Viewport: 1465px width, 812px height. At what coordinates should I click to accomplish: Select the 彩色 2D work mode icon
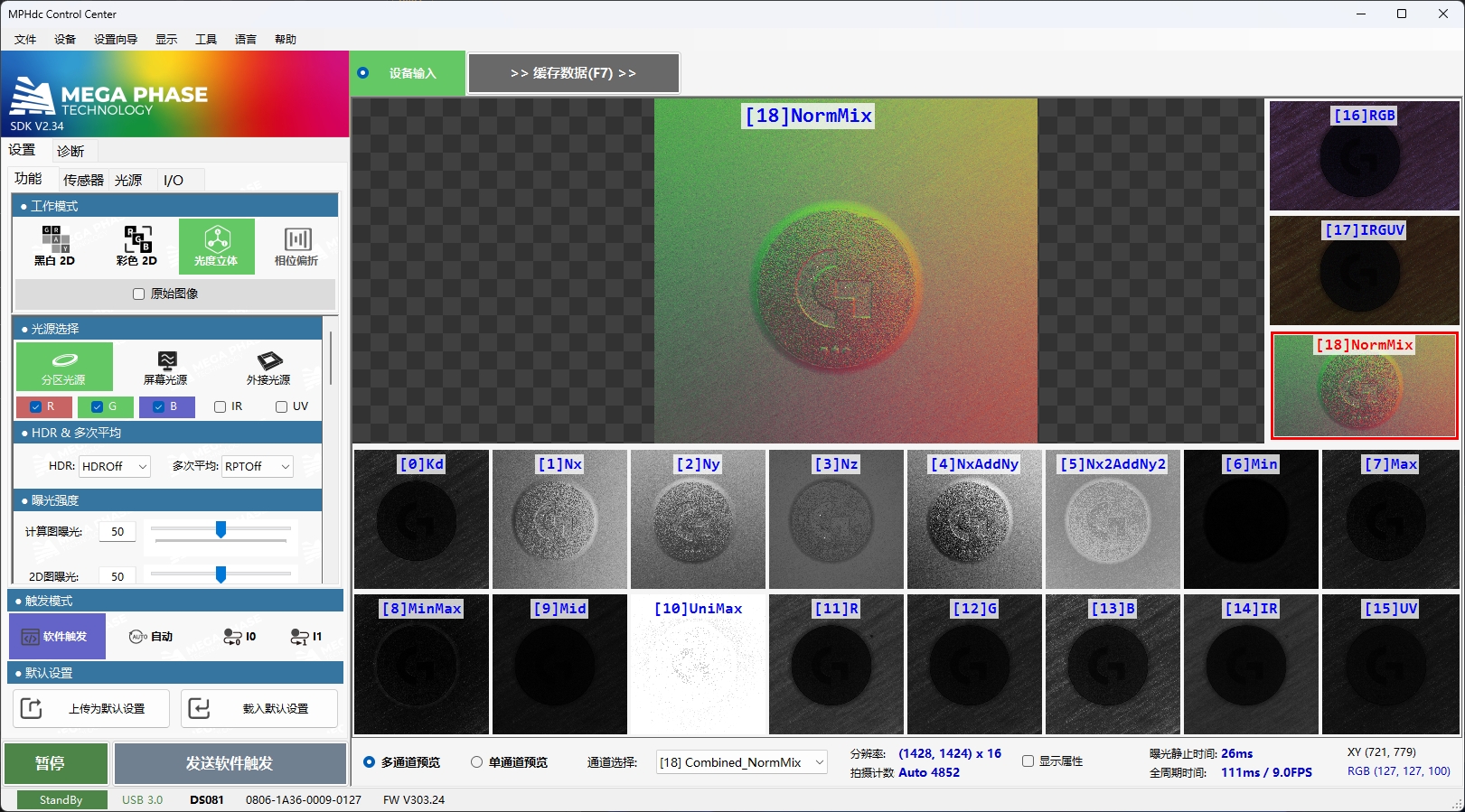click(136, 246)
